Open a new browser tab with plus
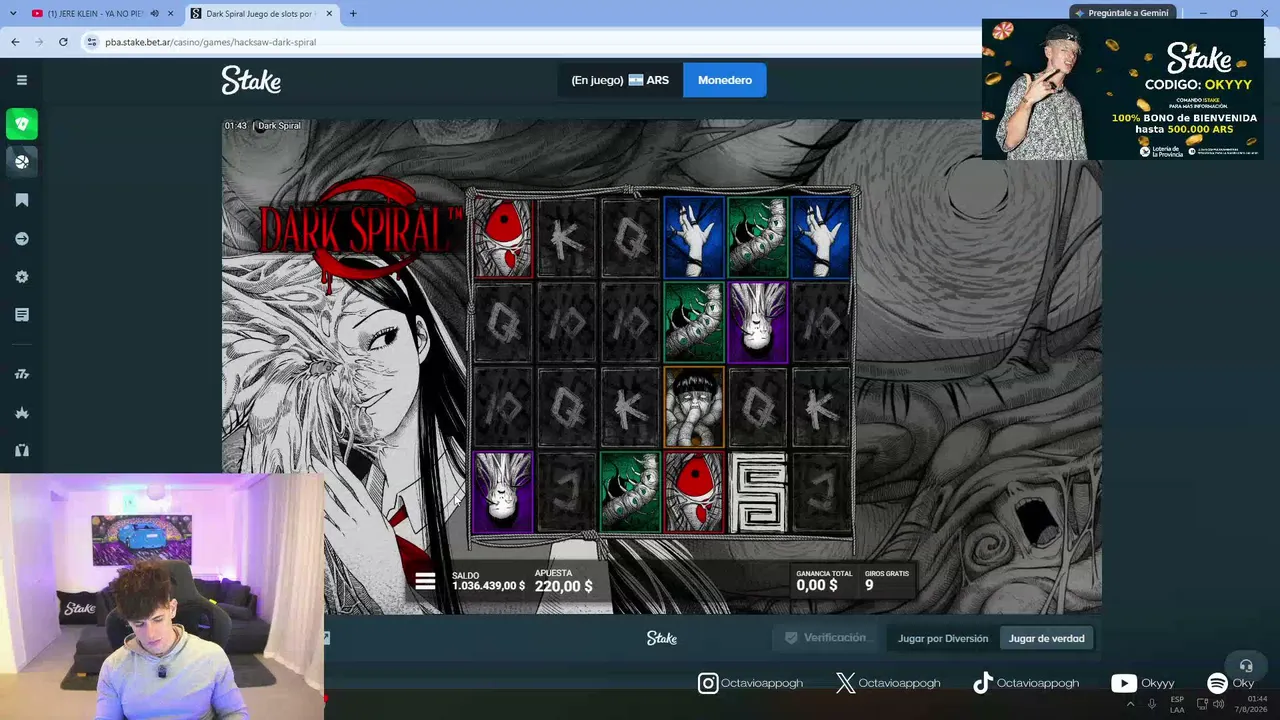 353,14
